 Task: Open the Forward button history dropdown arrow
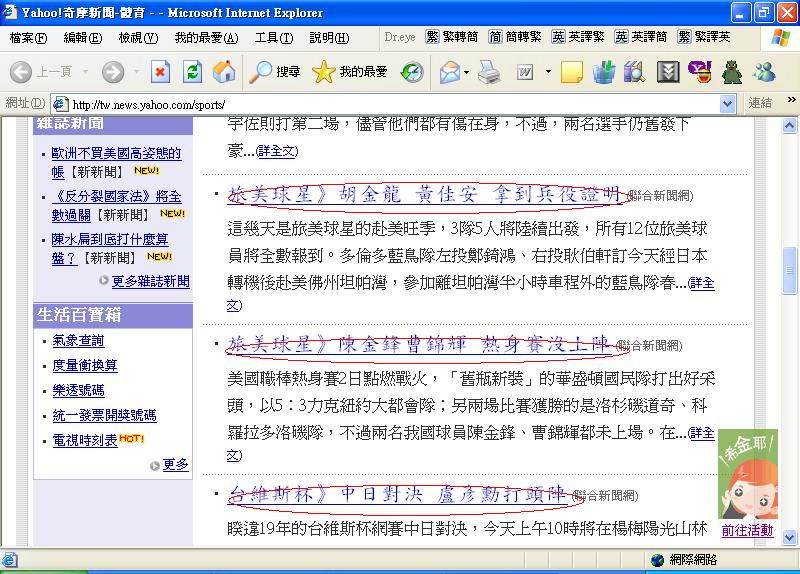(x=134, y=72)
